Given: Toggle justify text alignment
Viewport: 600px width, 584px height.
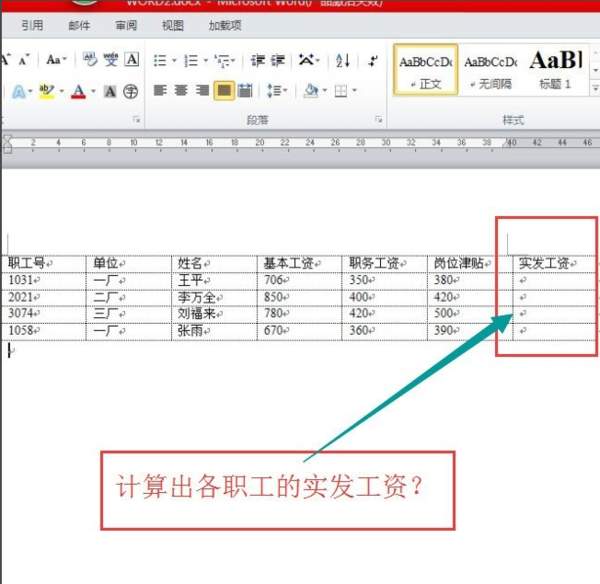Looking at the screenshot, I should (x=224, y=91).
